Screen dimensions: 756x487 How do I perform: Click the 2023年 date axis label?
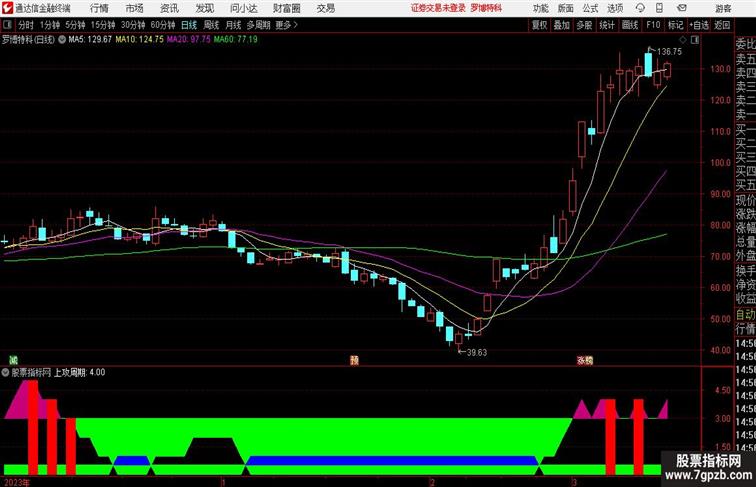click(x=16, y=482)
